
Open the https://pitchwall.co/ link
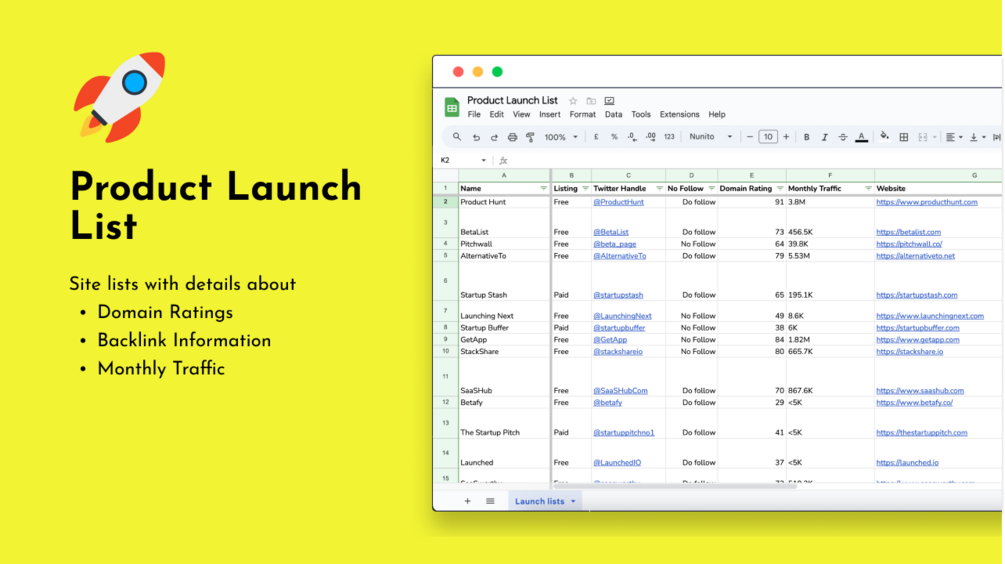pos(909,244)
